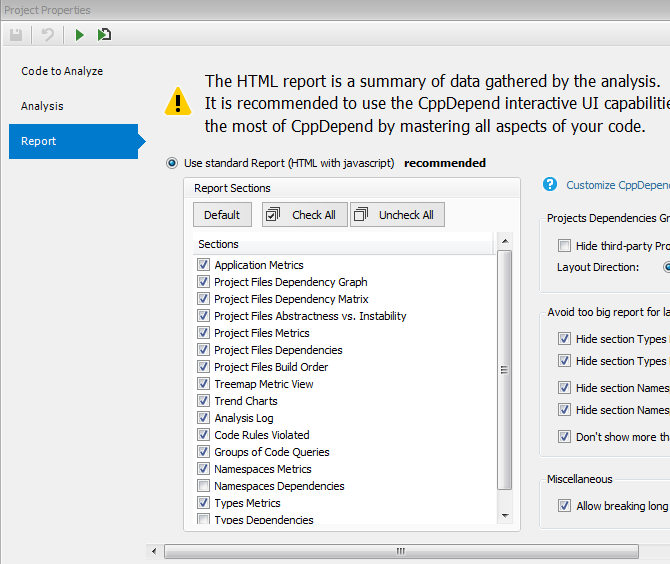Run analysis with the green play icon
The height and width of the screenshot is (564, 670).
[x=79, y=35]
